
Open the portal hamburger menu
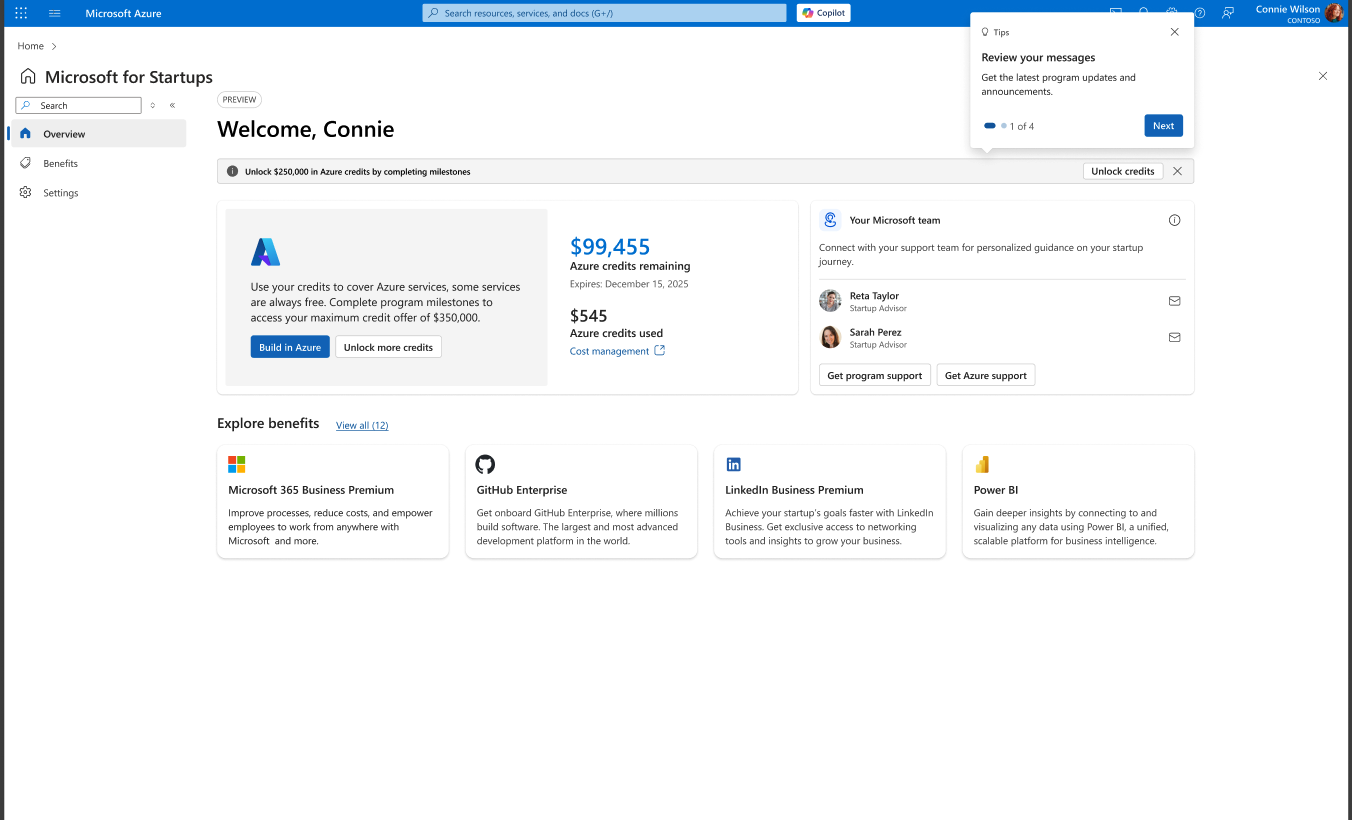click(55, 13)
